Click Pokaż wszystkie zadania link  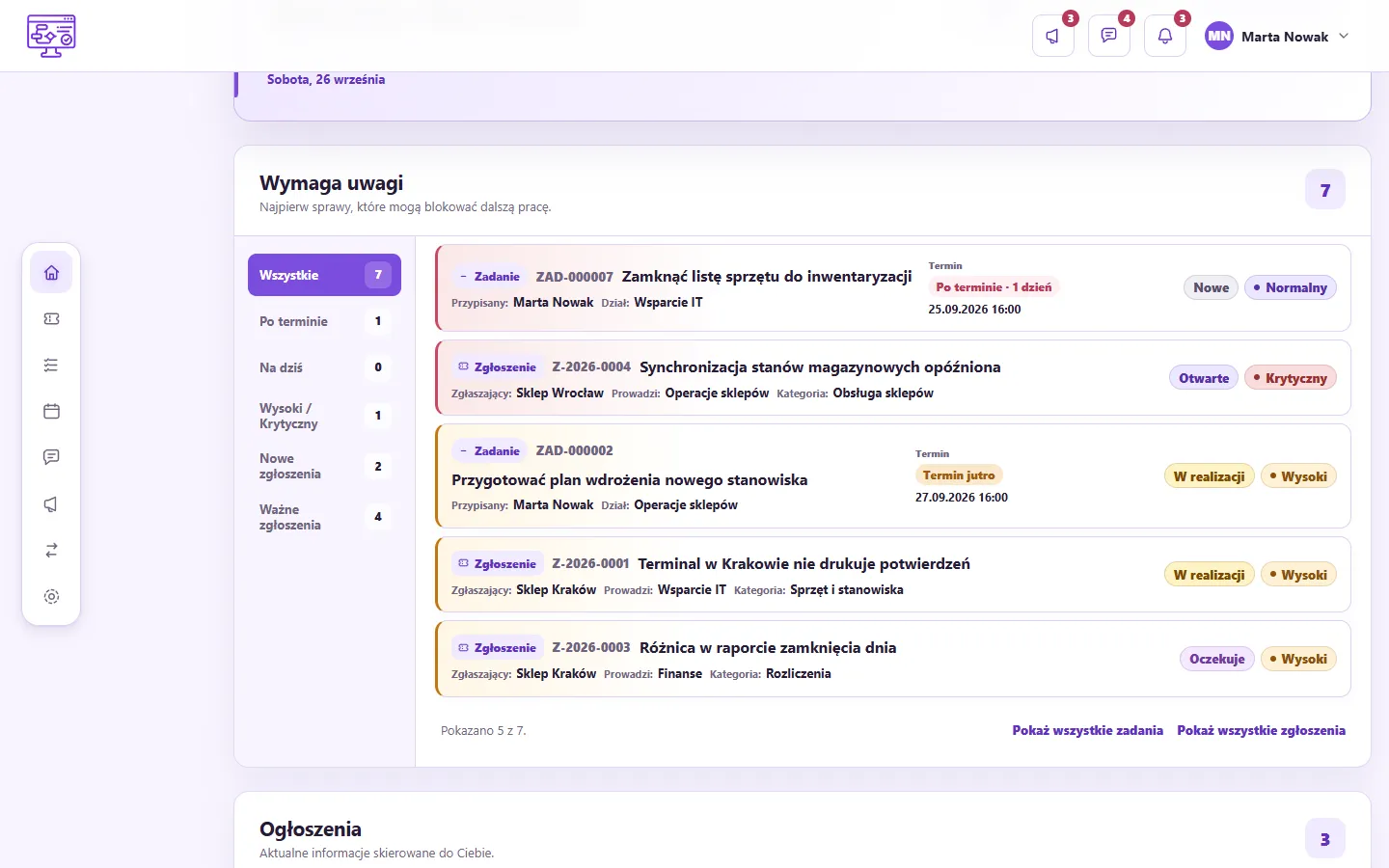(x=1087, y=730)
